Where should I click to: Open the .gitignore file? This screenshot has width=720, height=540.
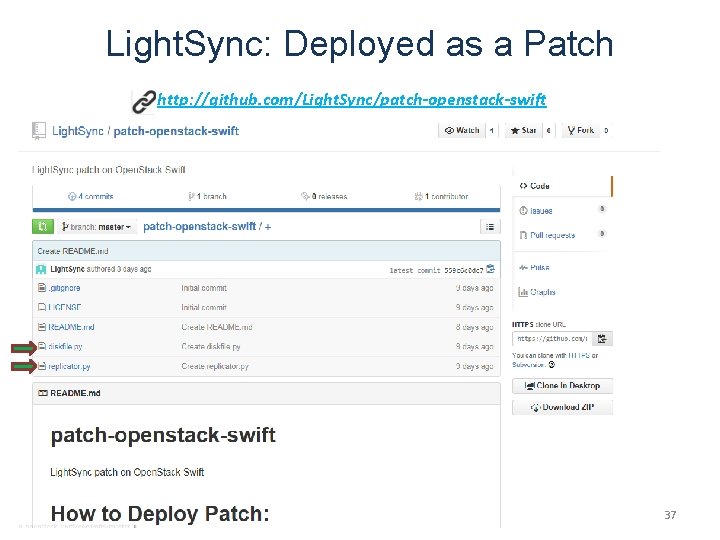click(64, 288)
